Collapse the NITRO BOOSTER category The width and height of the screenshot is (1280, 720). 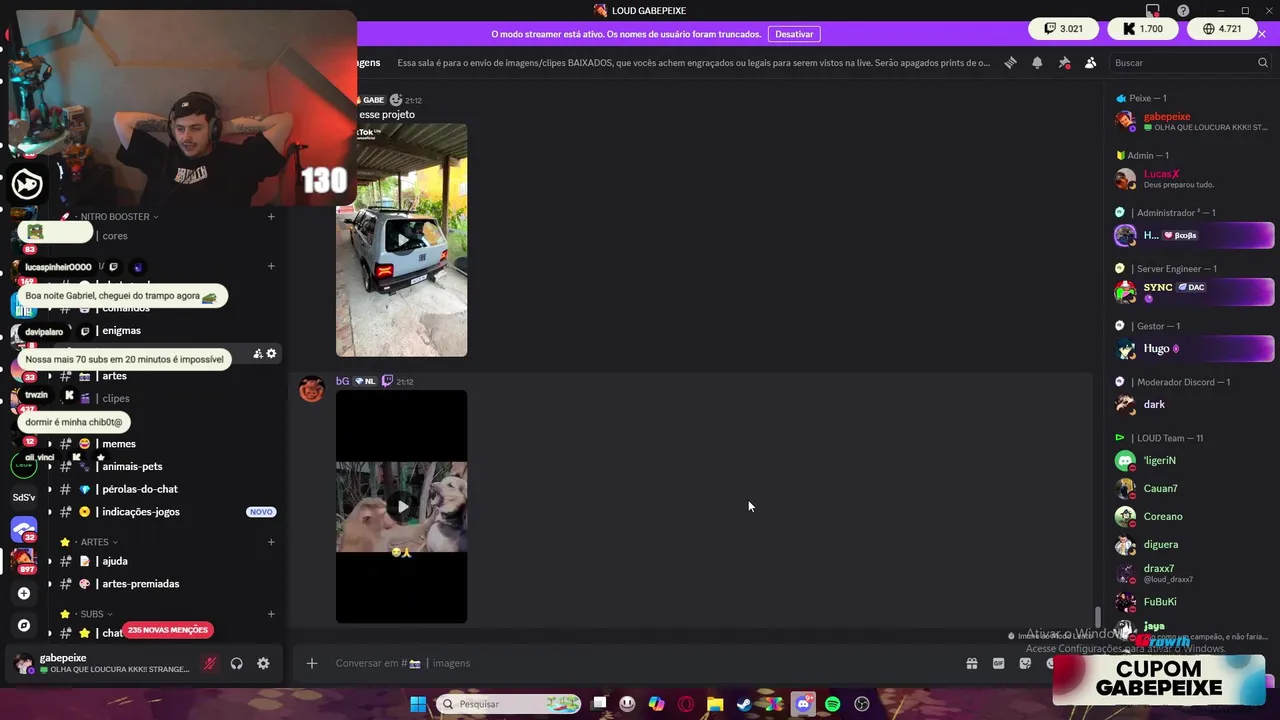[x=114, y=216]
